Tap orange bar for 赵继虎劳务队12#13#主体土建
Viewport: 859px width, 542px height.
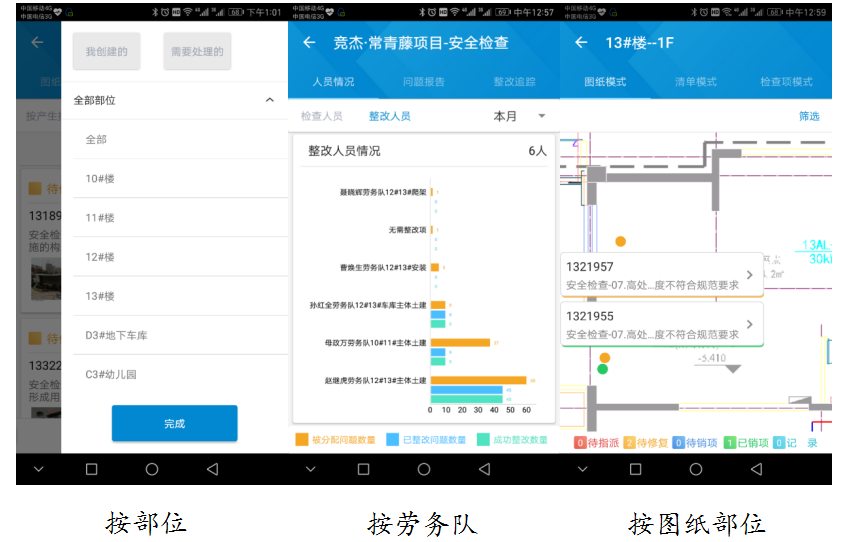pos(479,380)
